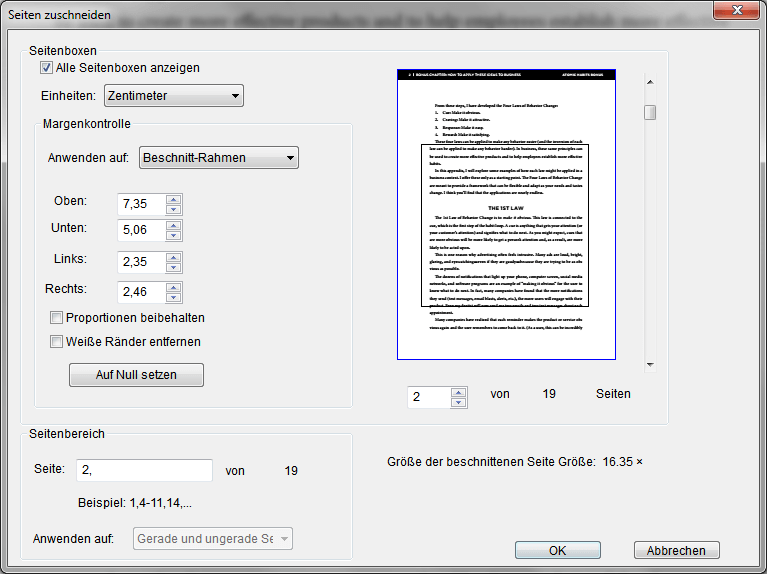Go to next preview page with up stepper

tap(458, 392)
